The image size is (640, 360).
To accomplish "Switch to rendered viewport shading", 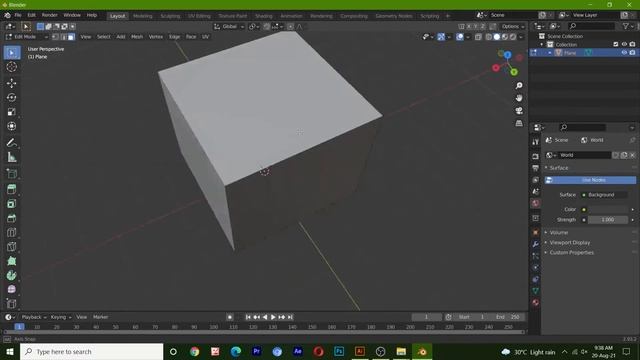I will tap(513, 37).
